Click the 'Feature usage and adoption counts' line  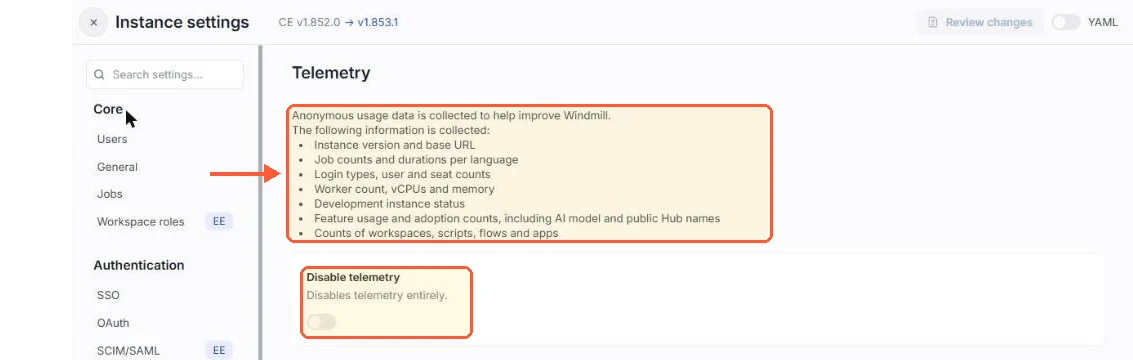pos(517,218)
